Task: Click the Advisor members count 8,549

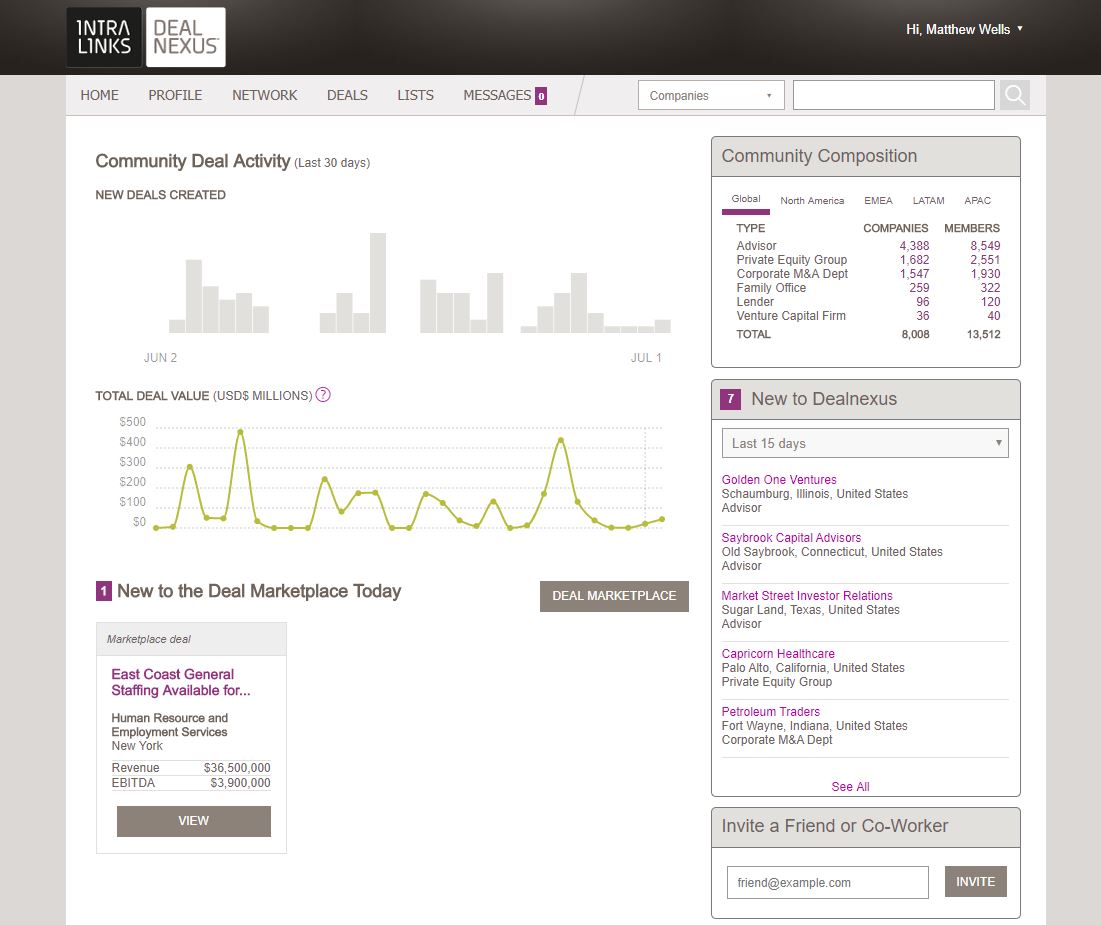Action: 985,246
